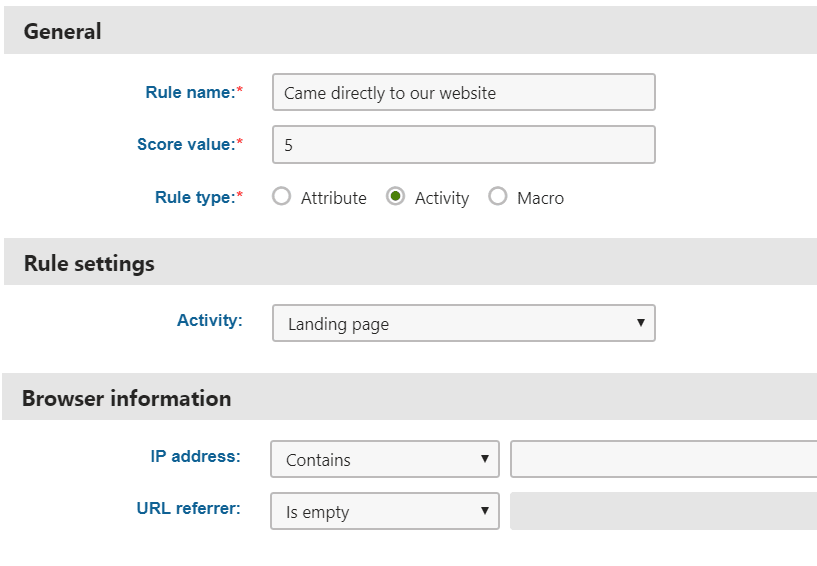Click the Rule type field label
Image resolution: width=817 pixels, height=566 pixels.
click(199, 198)
